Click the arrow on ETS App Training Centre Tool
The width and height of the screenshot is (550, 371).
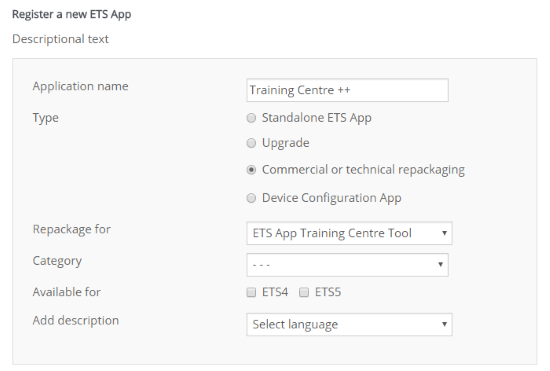[444, 233]
